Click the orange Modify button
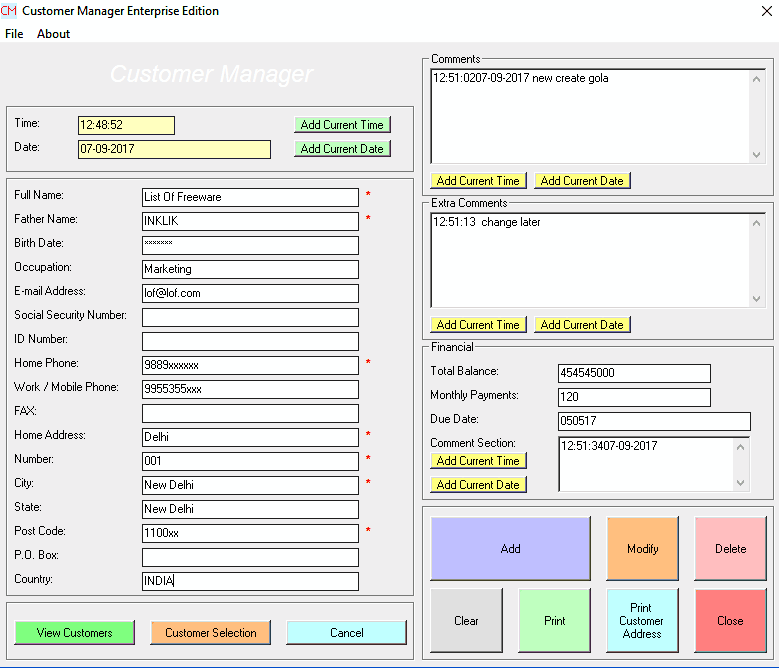 click(642, 549)
